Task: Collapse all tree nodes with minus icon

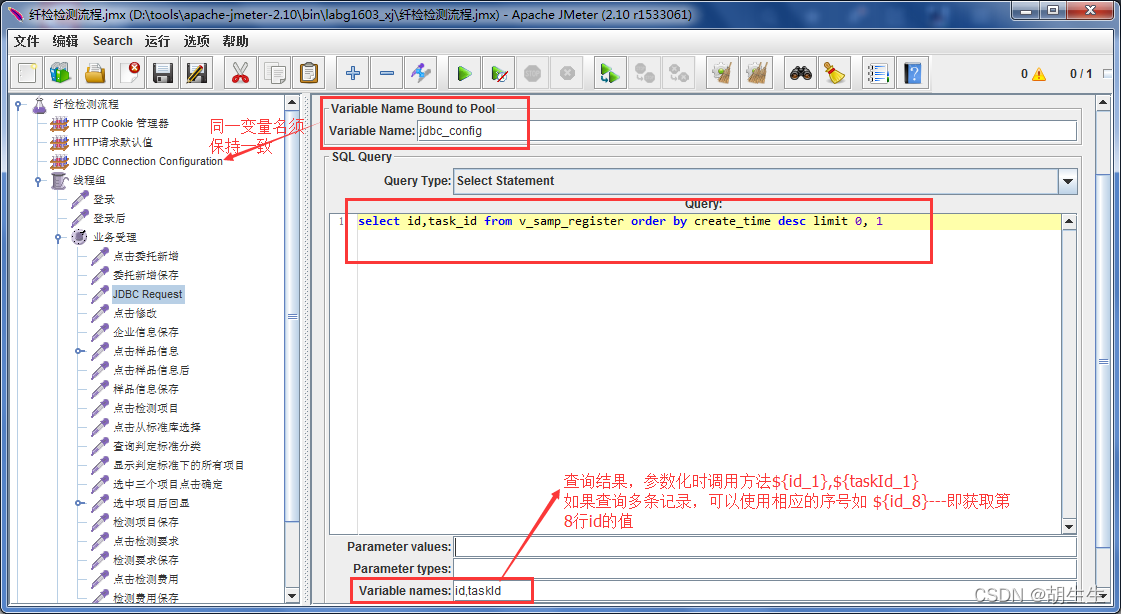Action: [x=386, y=73]
